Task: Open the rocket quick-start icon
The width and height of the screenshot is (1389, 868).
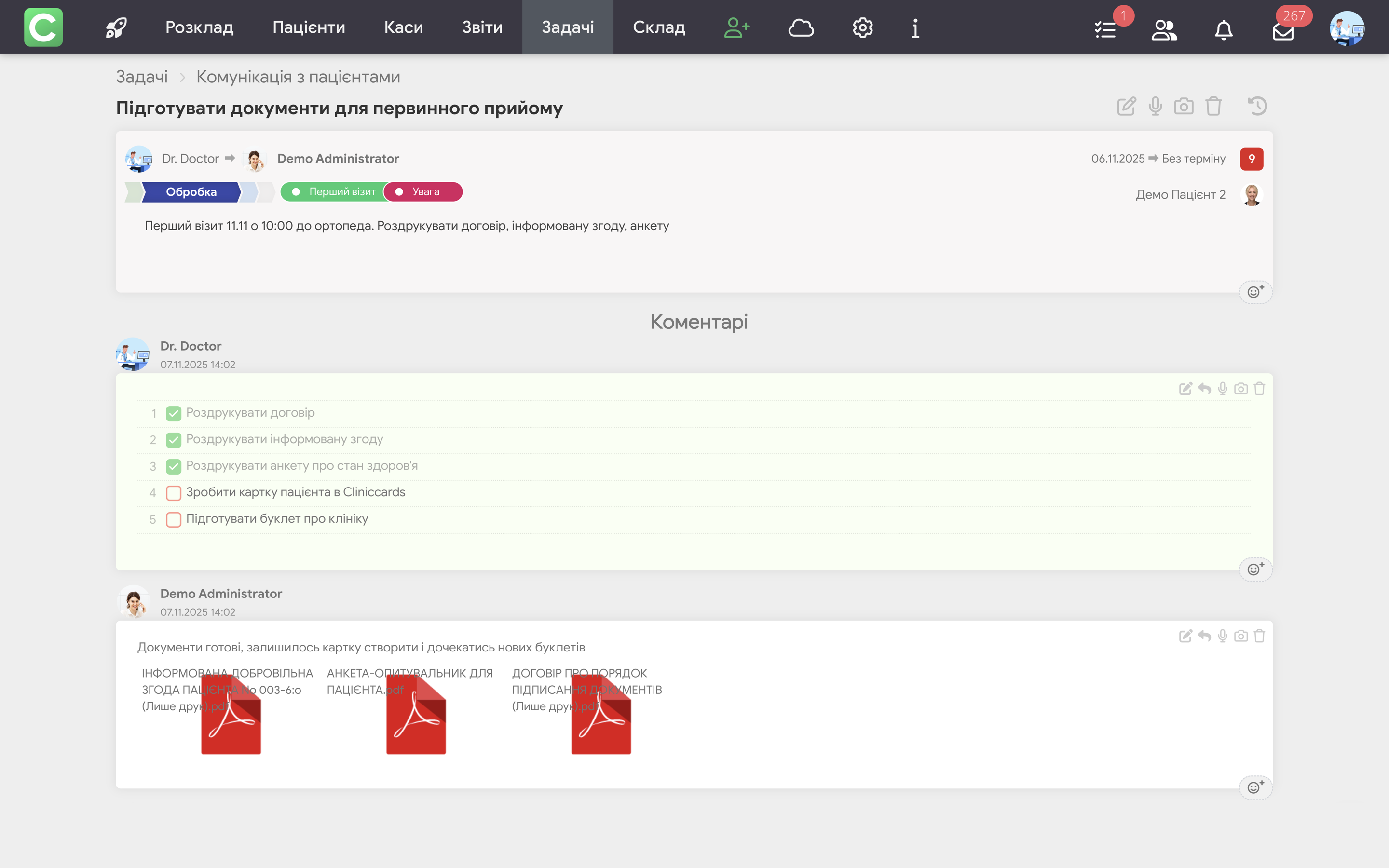Action: click(116, 27)
